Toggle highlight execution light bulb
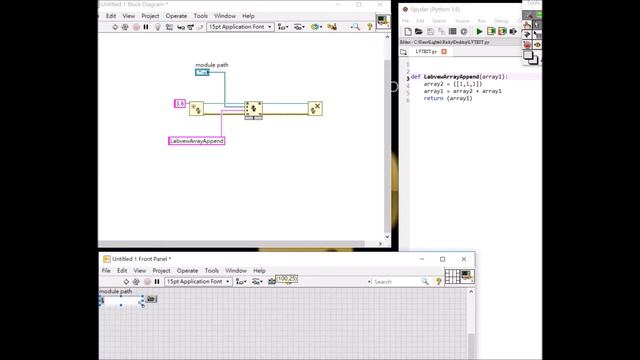 158,27
